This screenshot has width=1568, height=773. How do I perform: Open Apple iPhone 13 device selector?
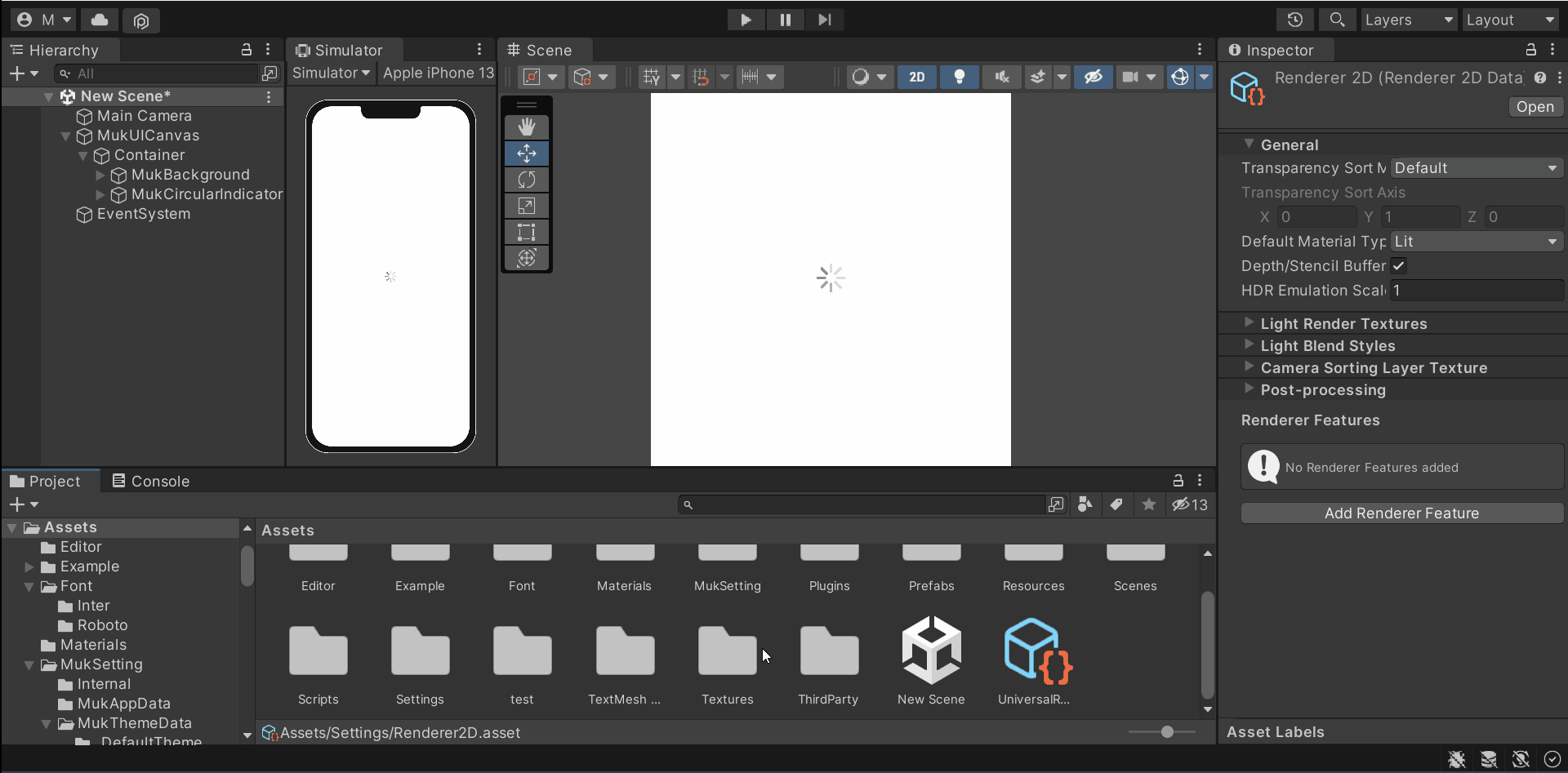(438, 73)
